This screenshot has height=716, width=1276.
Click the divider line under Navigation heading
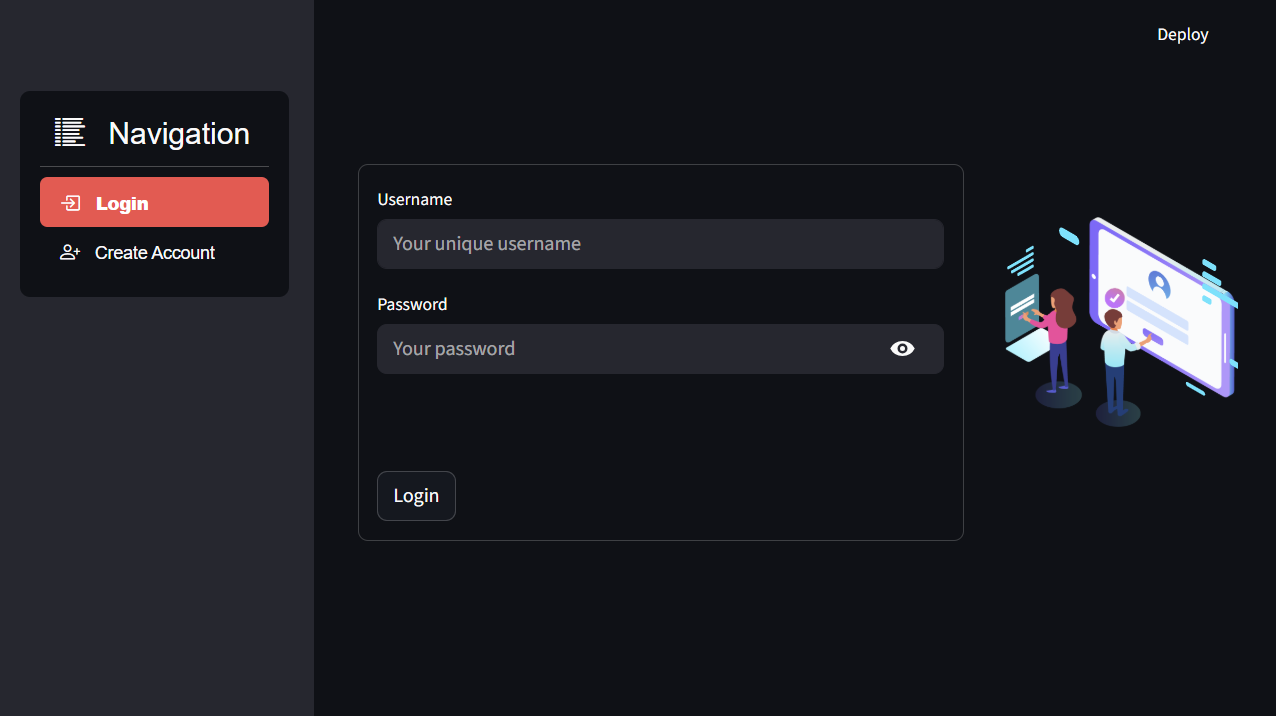[154, 166]
